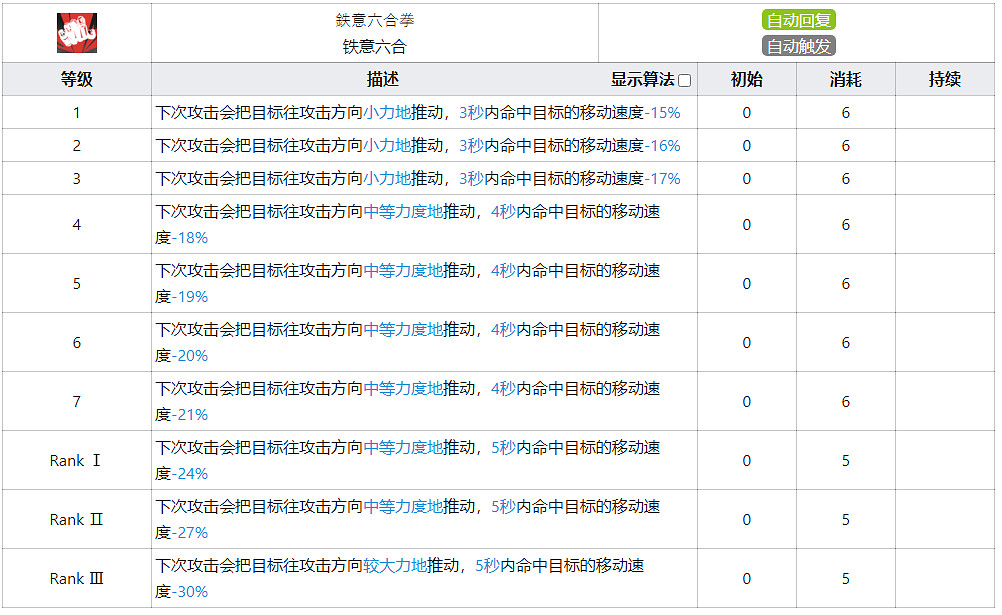Screen dimensions: 1002x615
Task: Select the Rank Ⅲ level cell
Action: pyautogui.click(x=77, y=579)
